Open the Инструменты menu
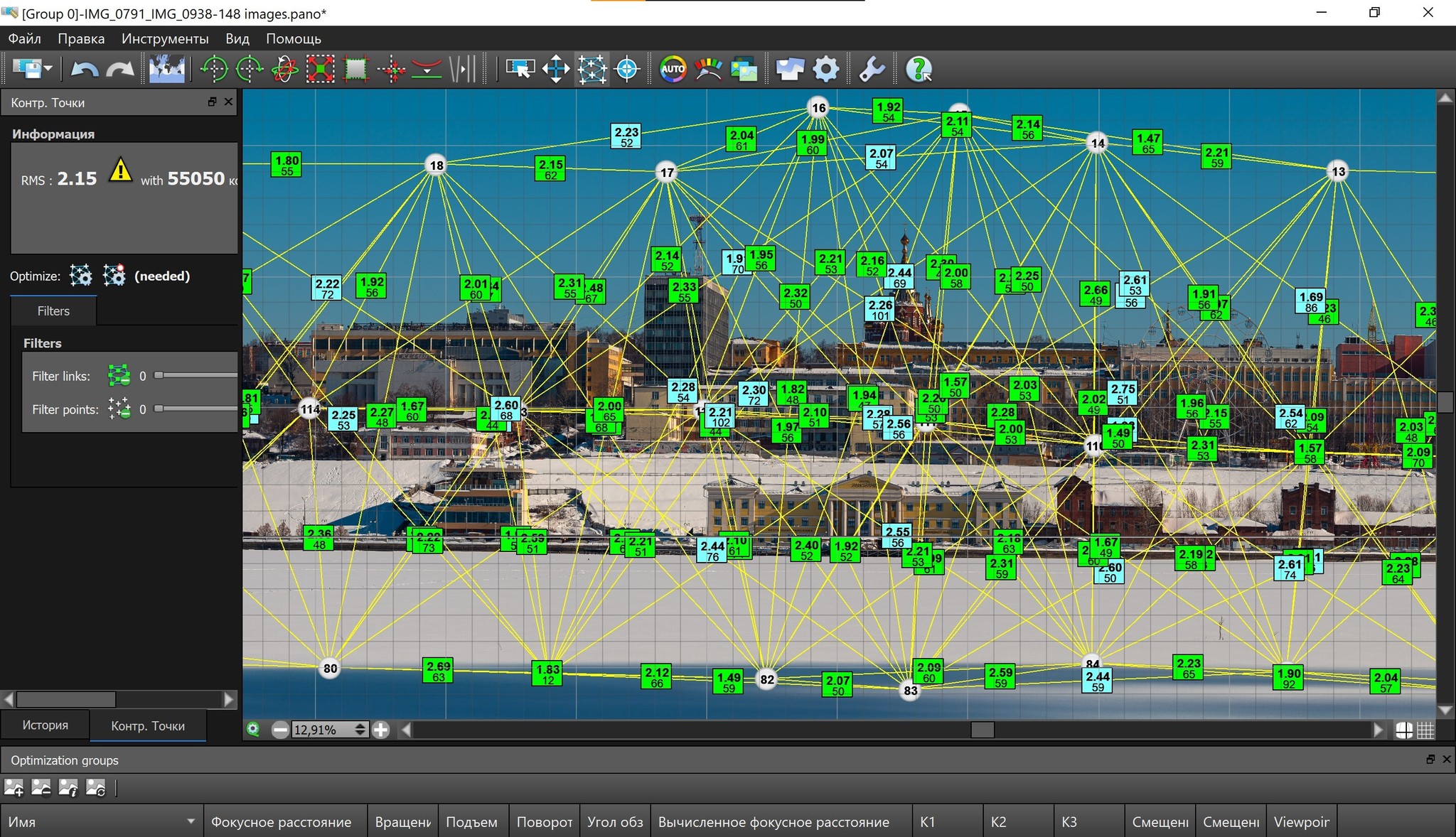The width and height of the screenshot is (1456, 837). (165, 38)
